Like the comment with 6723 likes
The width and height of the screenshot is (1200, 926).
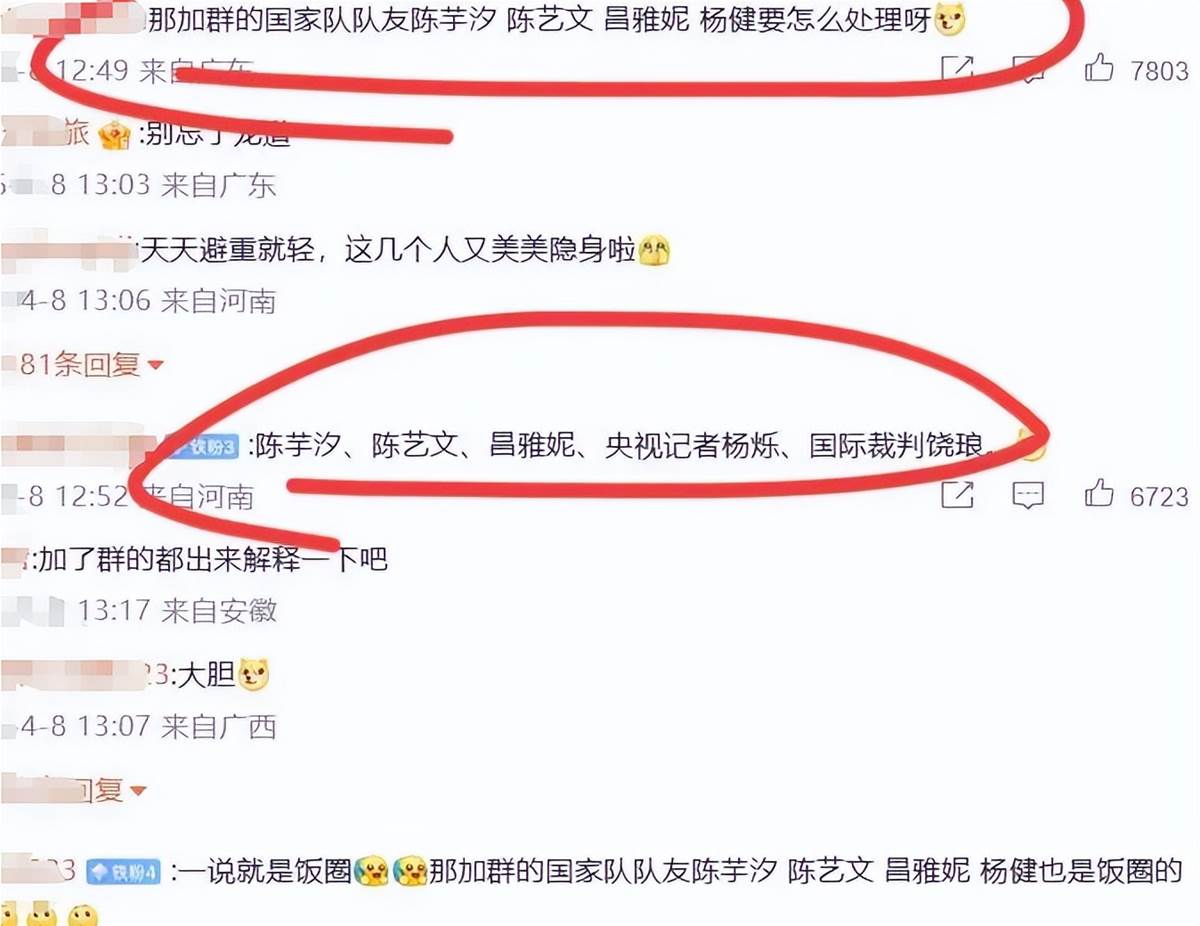click(1099, 493)
